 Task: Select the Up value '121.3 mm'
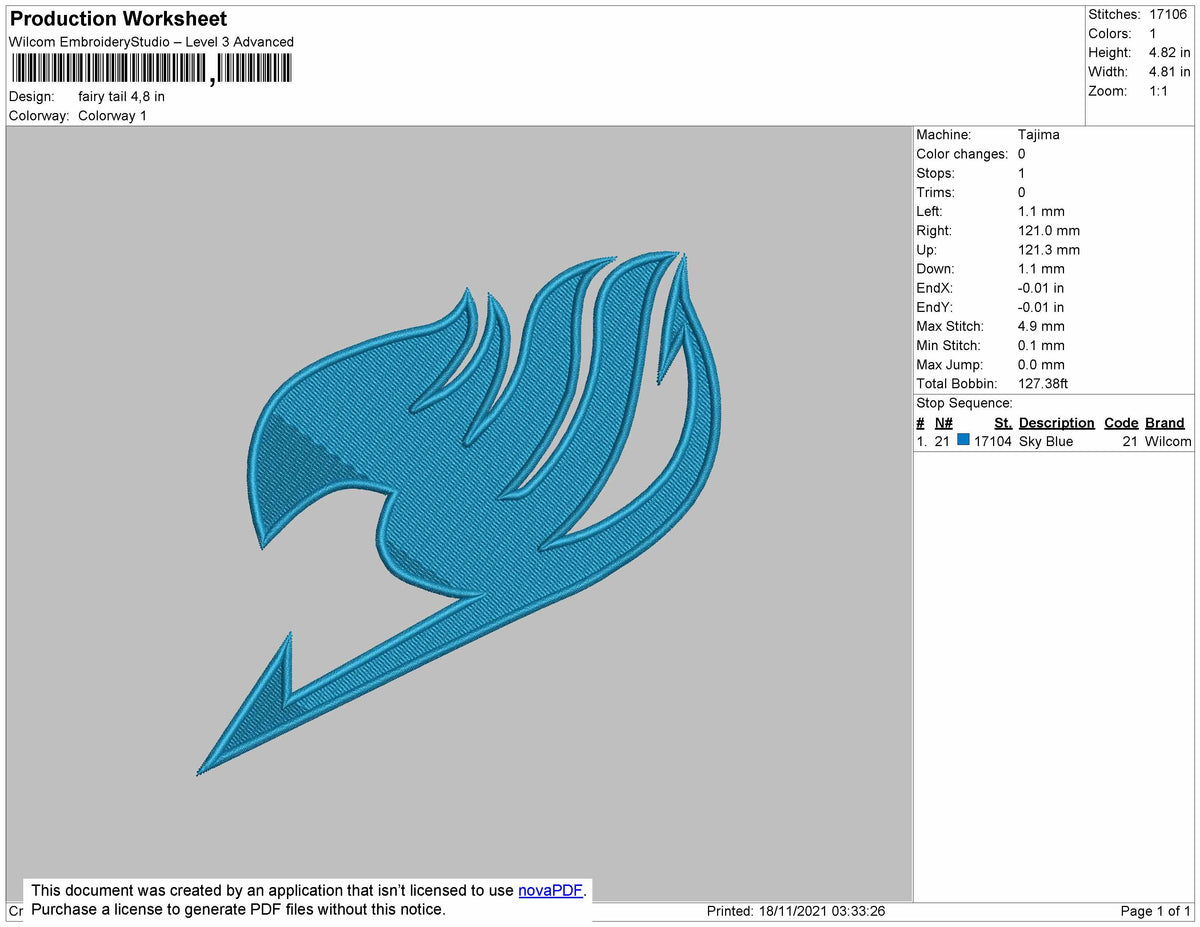1049,250
